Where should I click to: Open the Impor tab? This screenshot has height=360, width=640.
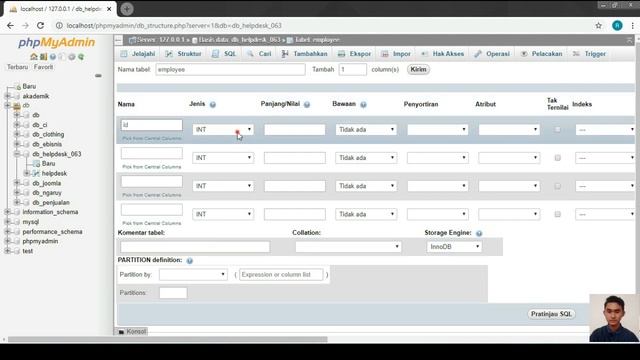[396, 54]
